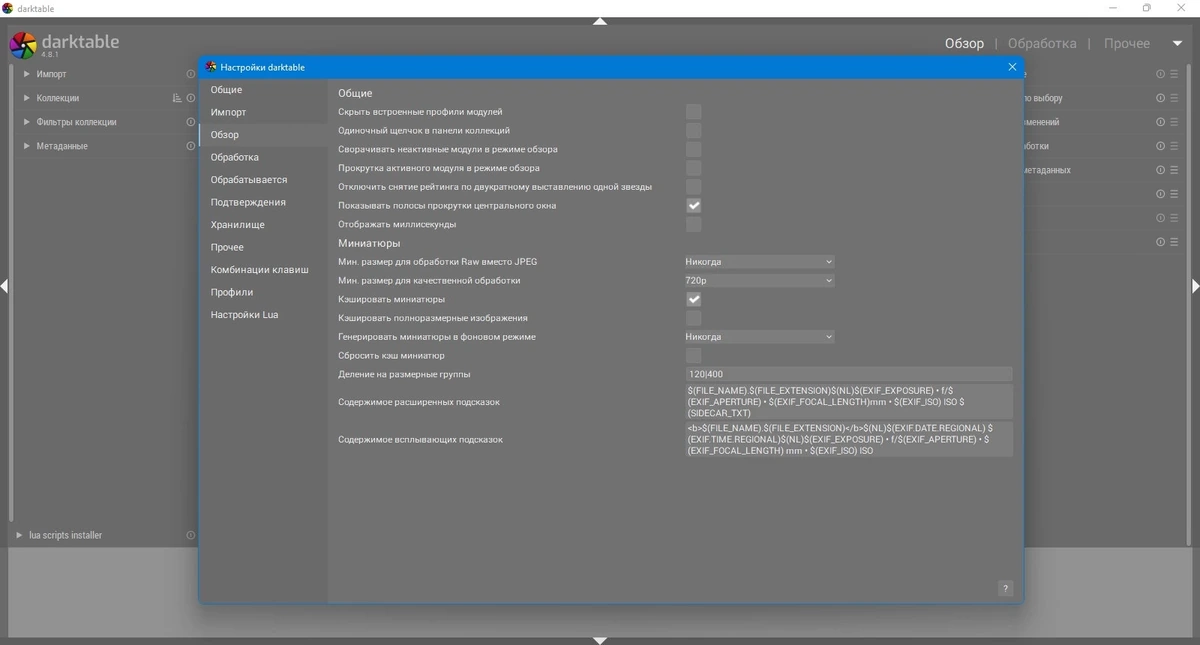Open 'Генерировать миниатюры в фоновом режиме' dropdown
The height and width of the screenshot is (645, 1200).
tap(759, 337)
